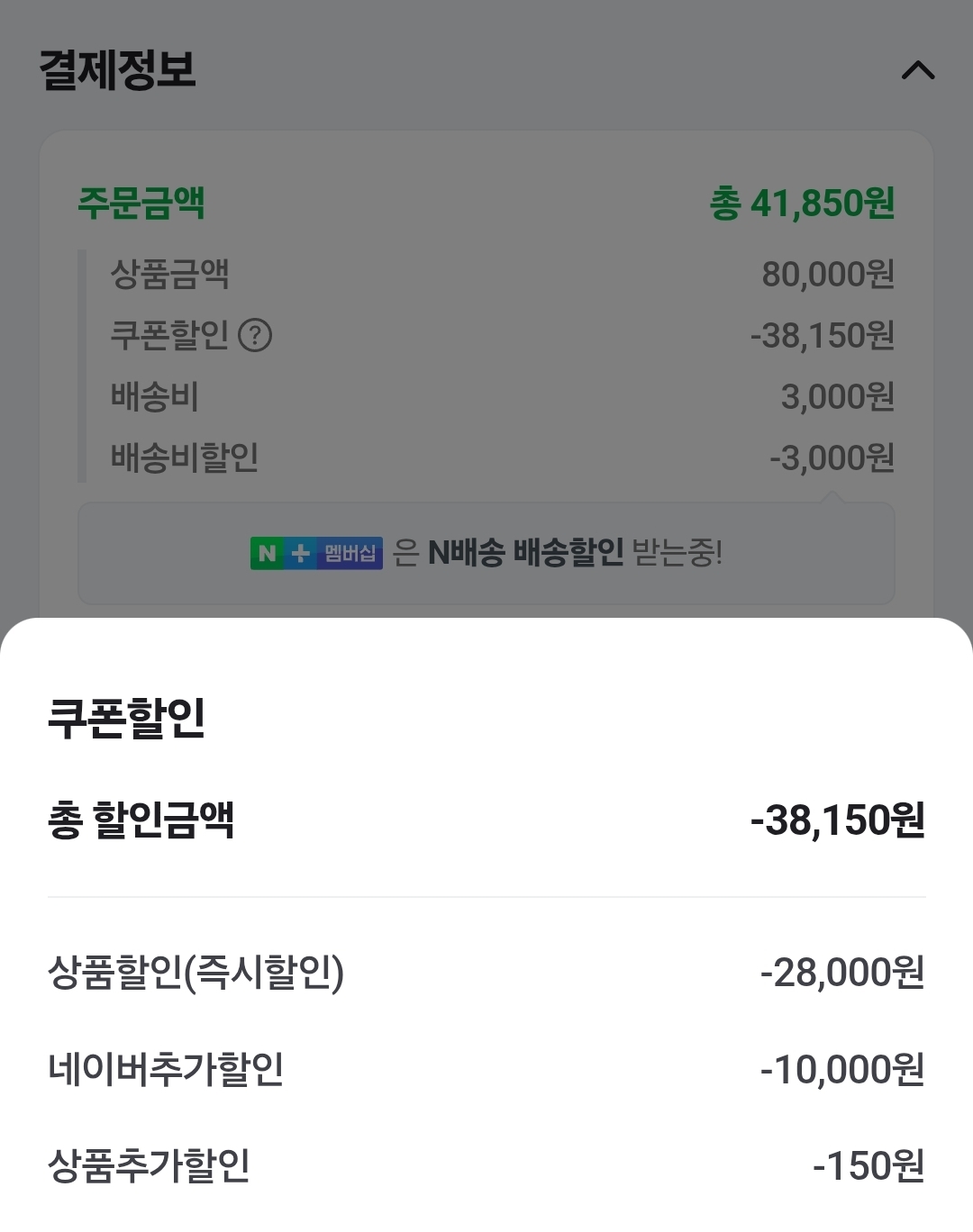Tap the 상품할인(즉시할인) row
The width and height of the screenshot is (973, 1232).
pos(486,973)
